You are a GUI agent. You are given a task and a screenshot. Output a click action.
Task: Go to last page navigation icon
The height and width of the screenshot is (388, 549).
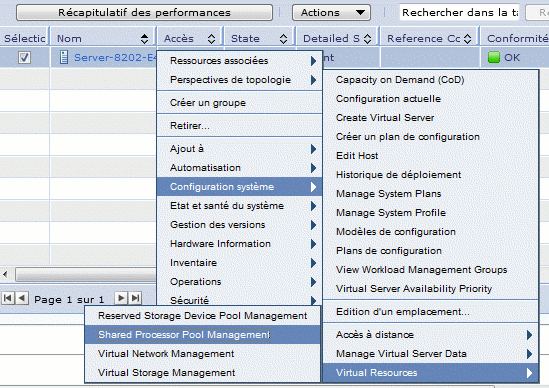[x=135, y=298]
